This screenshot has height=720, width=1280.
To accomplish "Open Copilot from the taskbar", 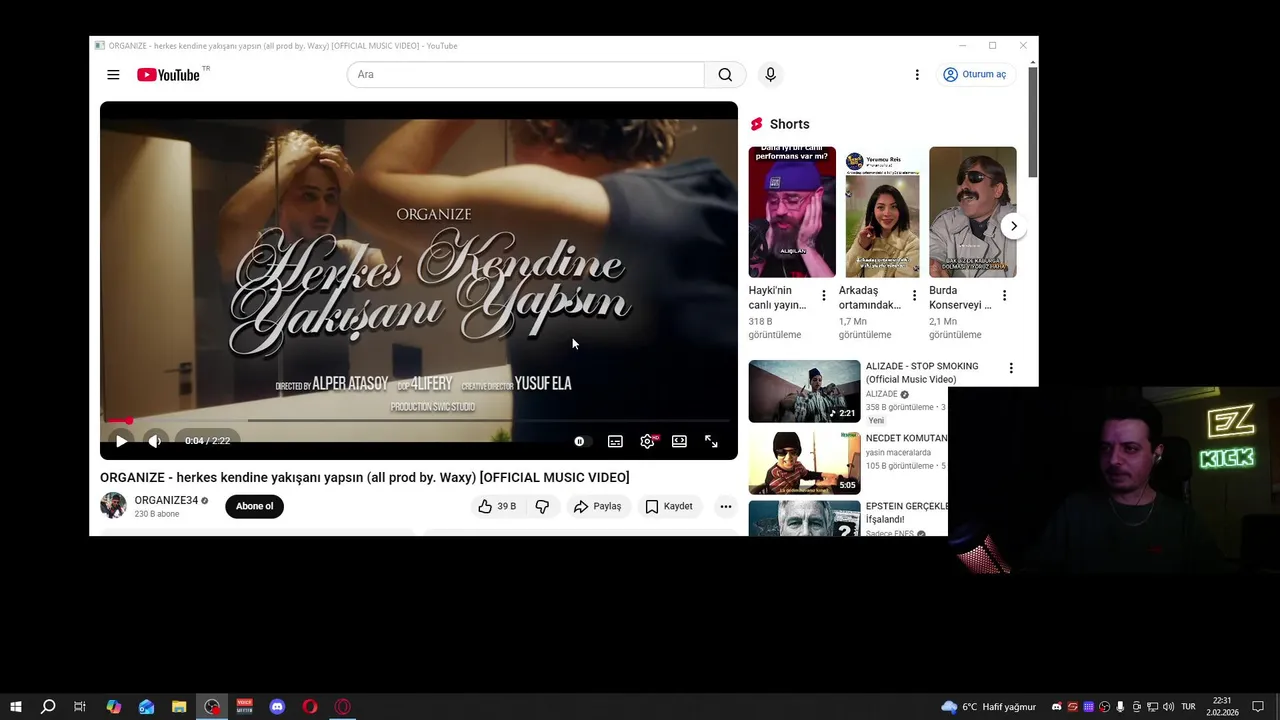I will coord(114,707).
